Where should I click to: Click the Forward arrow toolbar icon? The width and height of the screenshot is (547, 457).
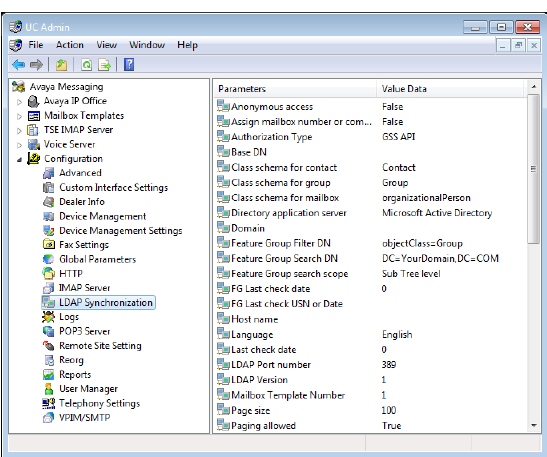tap(36, 65)
